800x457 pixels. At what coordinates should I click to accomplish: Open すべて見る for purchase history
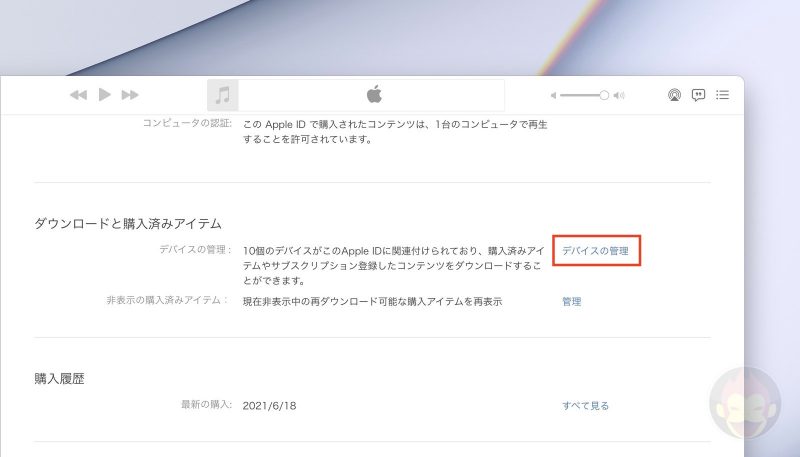pos(585,405)
